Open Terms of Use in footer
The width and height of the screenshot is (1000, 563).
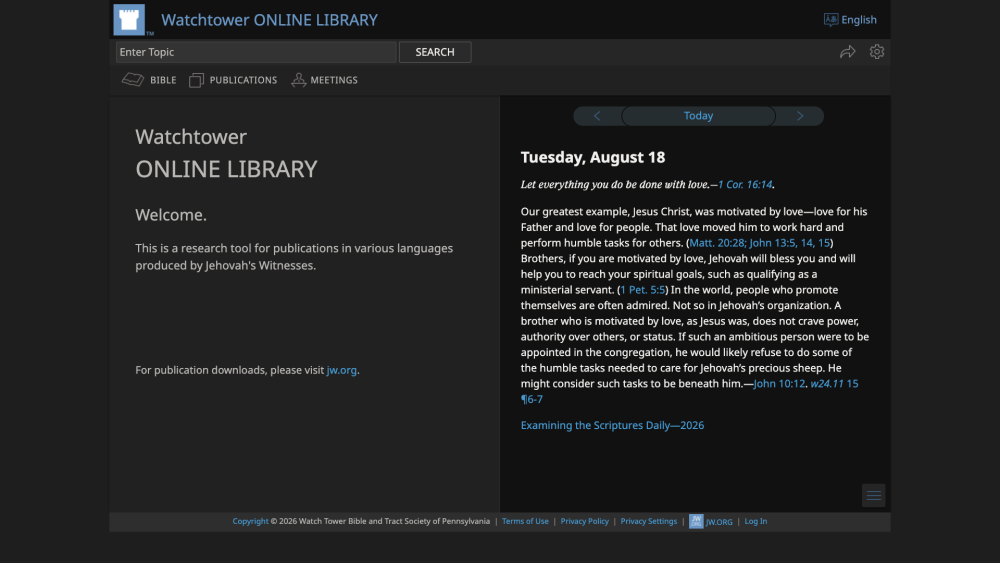(525, 521)
